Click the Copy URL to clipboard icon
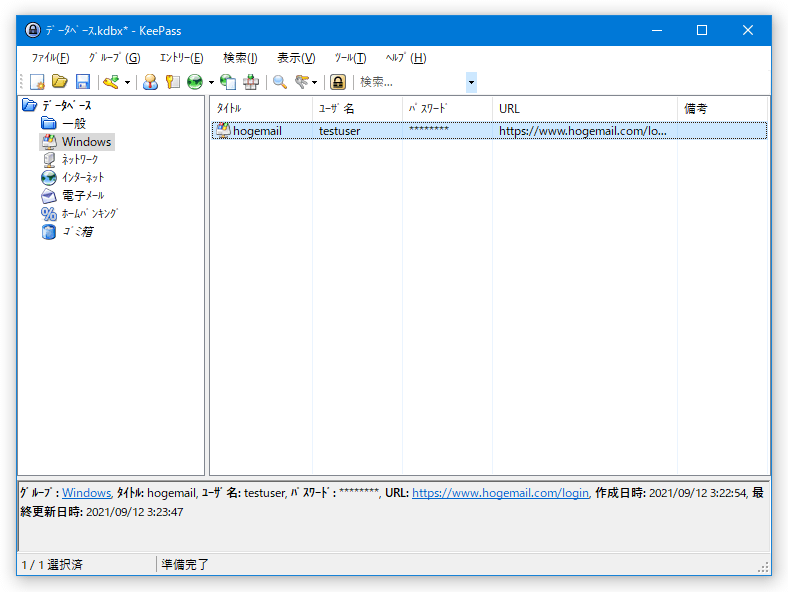 (x=228, y=81)
